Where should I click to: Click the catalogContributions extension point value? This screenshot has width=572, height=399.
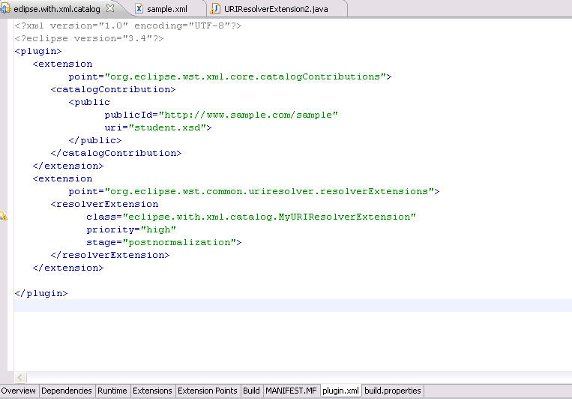(246, 77)
